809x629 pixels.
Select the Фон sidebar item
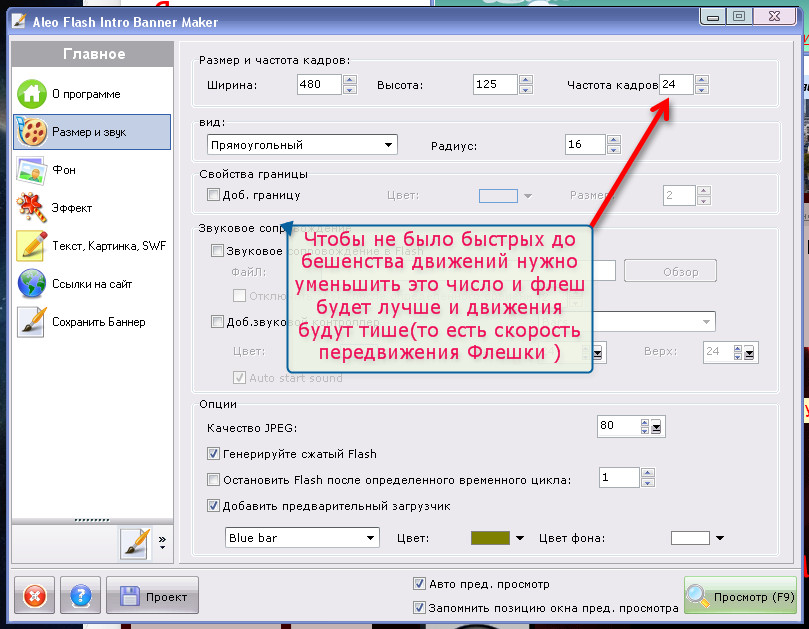[x=93, y=170]
